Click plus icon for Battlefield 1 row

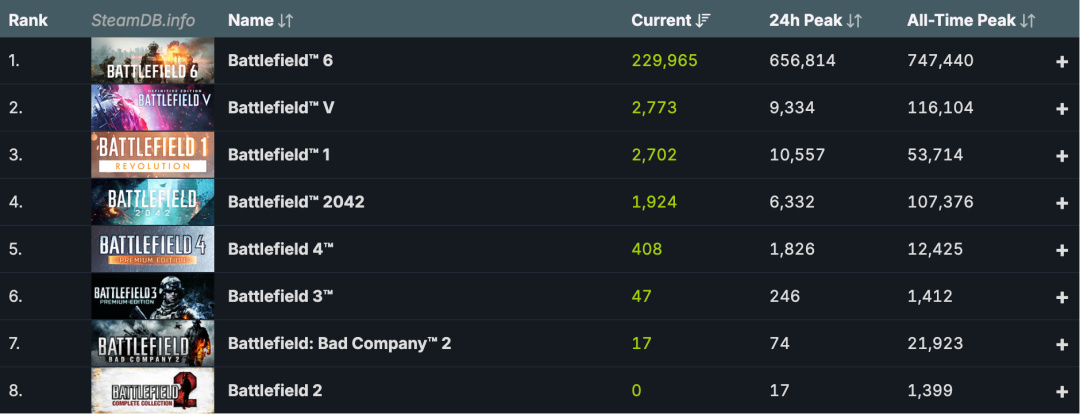[x=1061, y=155]
